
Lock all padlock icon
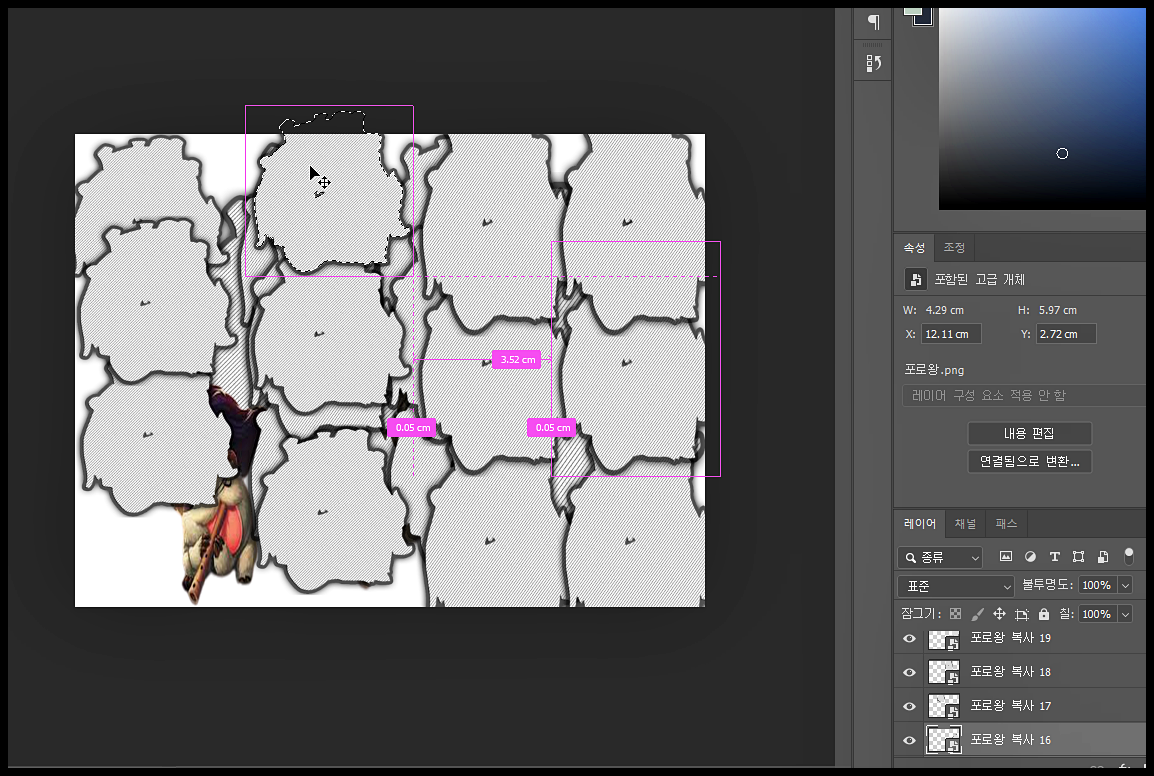(x=1044, y=613)
